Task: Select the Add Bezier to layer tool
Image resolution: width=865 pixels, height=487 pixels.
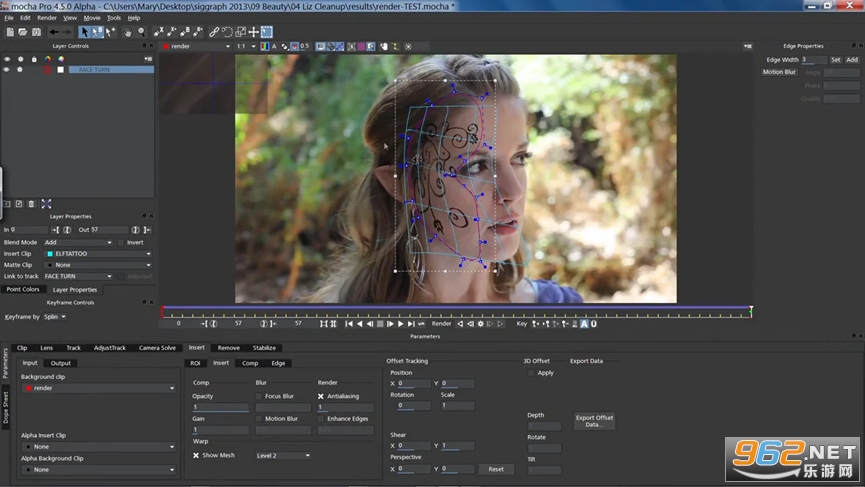Action: pos(198,32)
